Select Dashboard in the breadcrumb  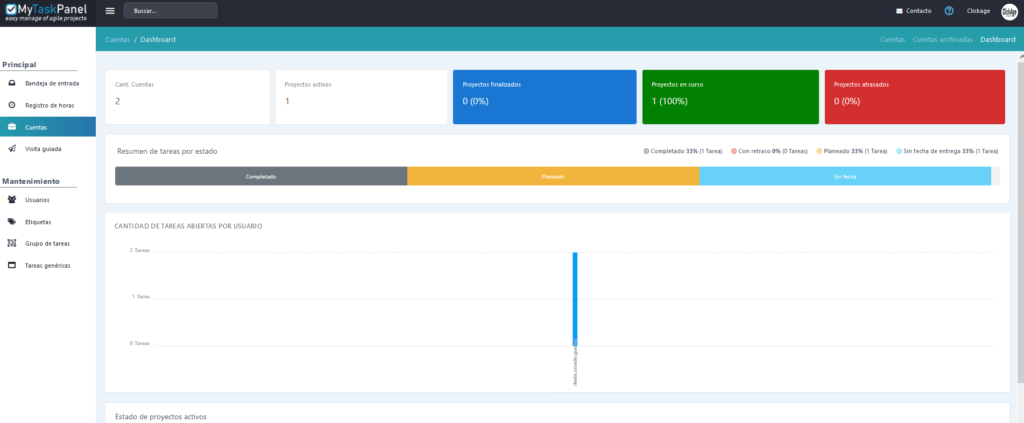pos(158,39)
